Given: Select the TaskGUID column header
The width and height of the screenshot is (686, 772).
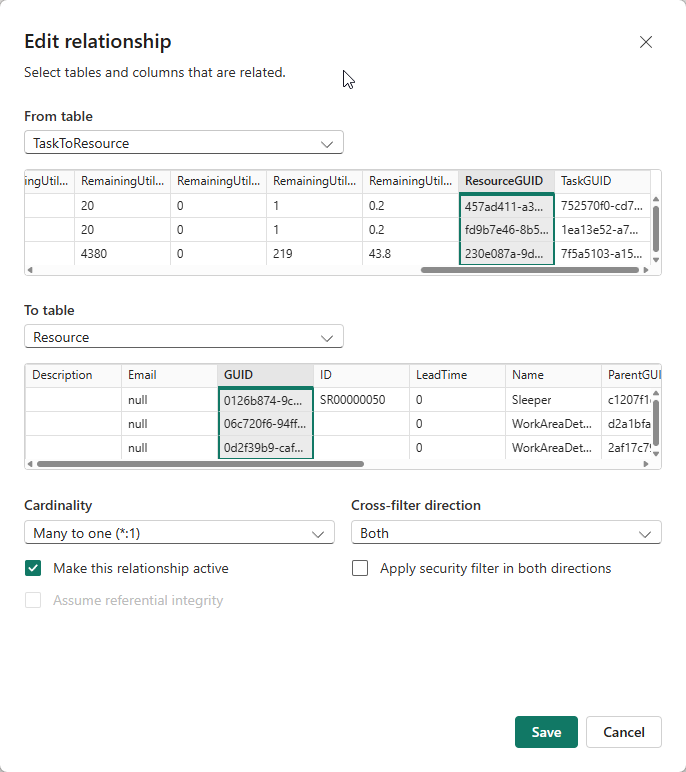Looking at the screenshot, I should [x=590, y=181].
